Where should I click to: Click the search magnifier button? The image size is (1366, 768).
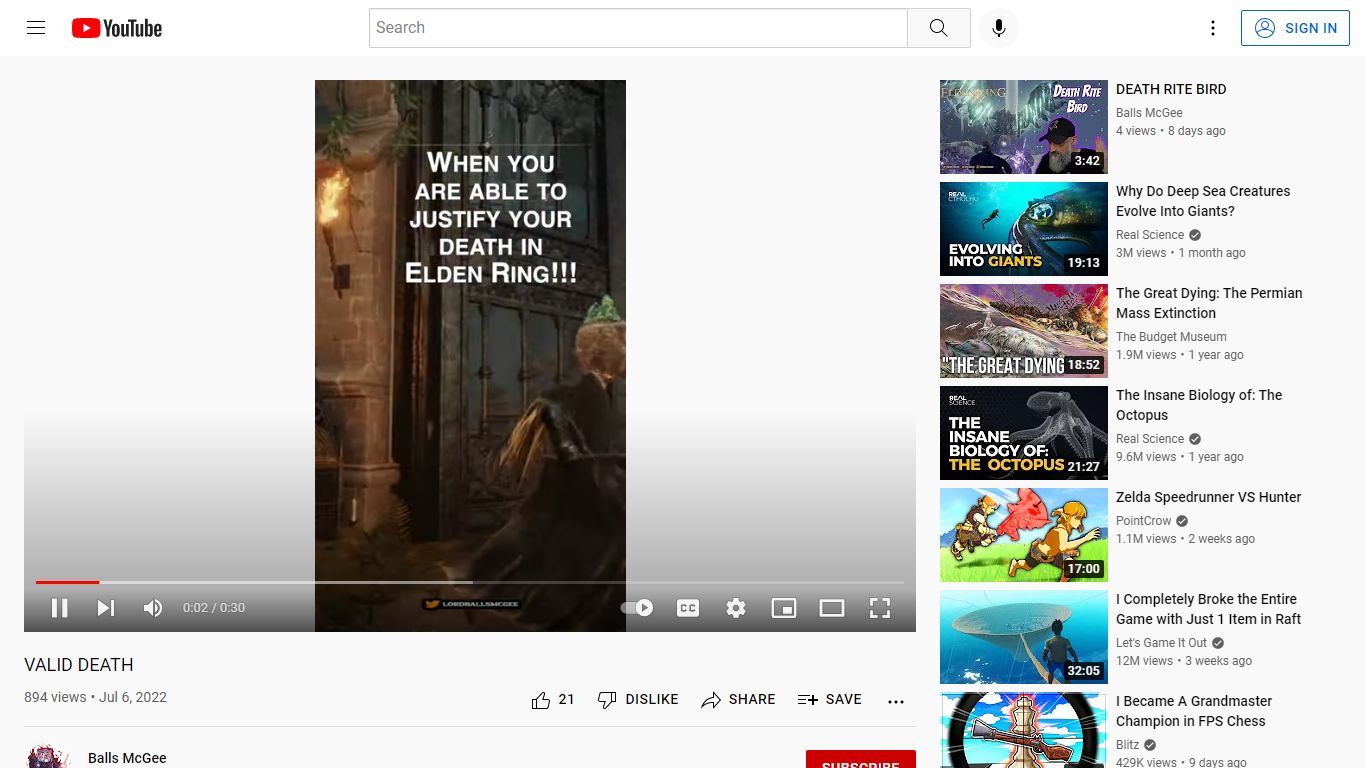coord(938,28)
